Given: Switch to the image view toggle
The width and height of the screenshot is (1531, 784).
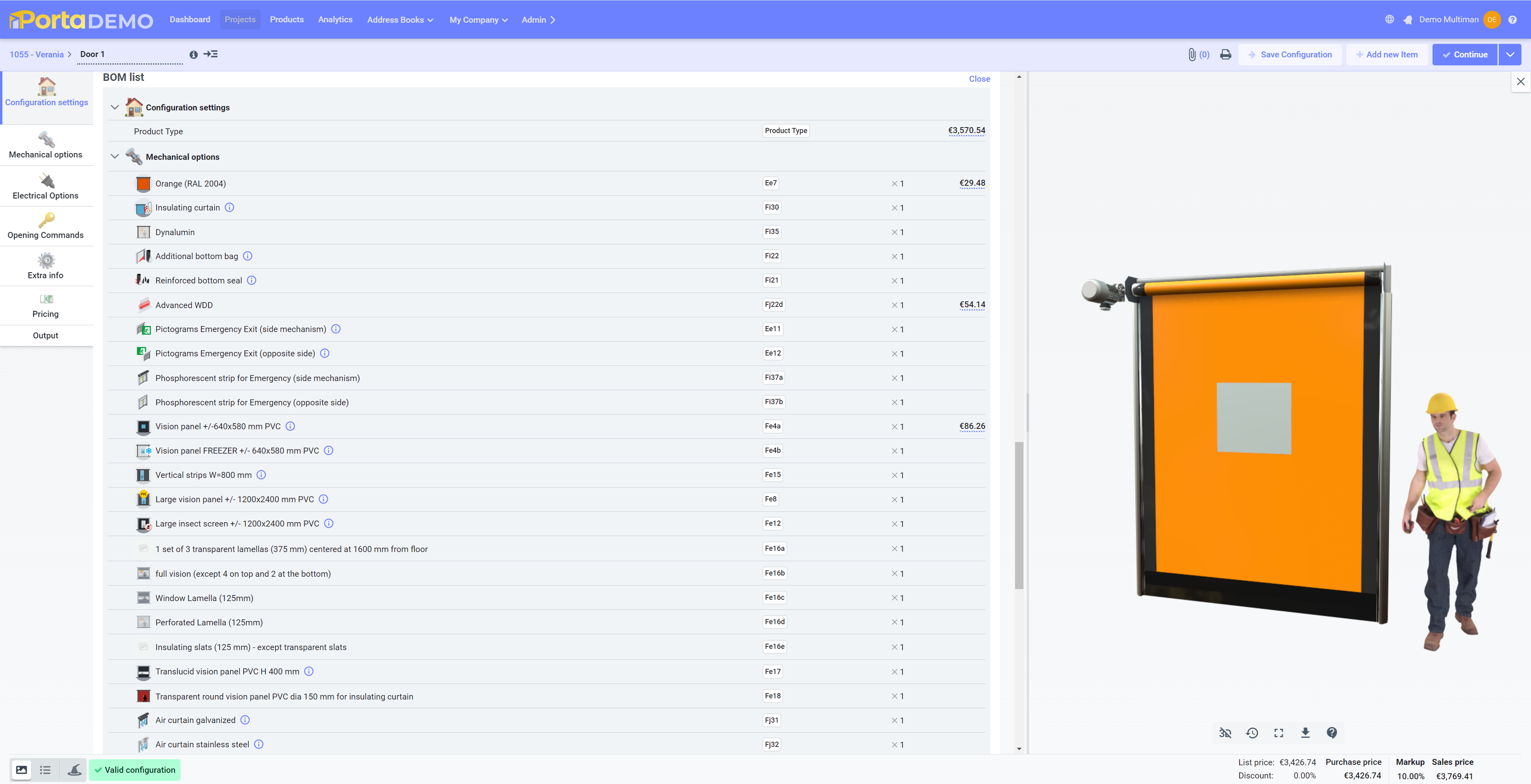Looking at the screenshot, I should point(22,770).
